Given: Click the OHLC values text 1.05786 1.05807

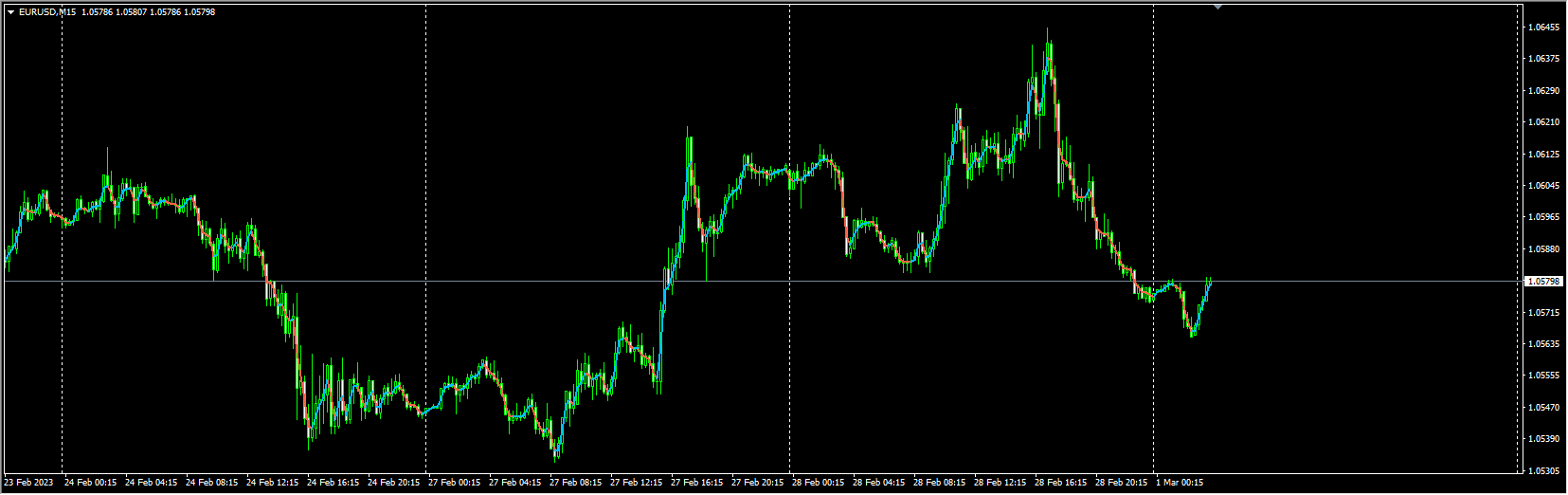Looking at the screenshot, I should pyautogui.click(x=115, y=12).
